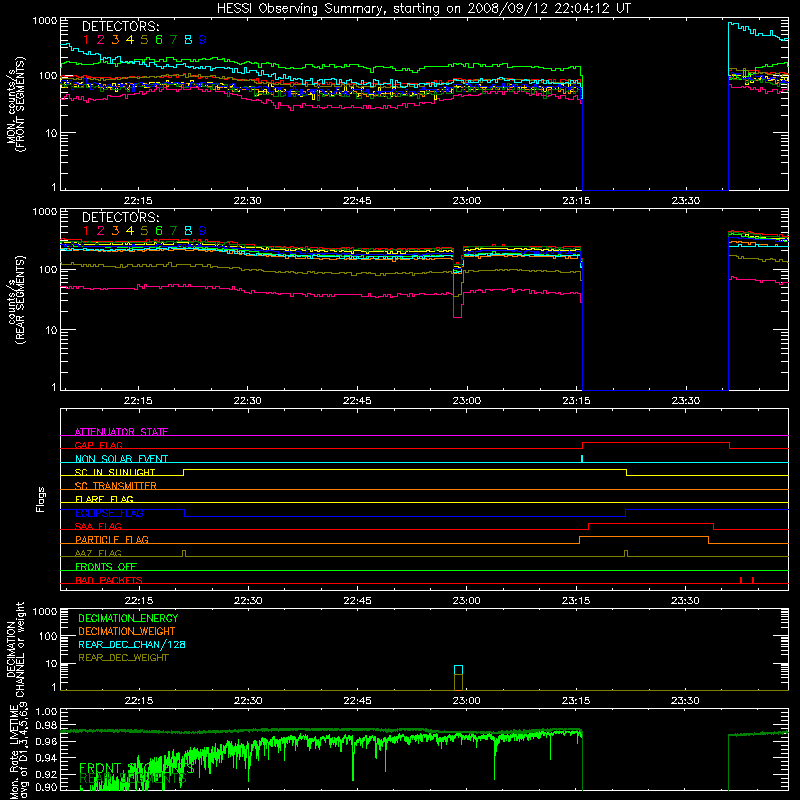Click the SC_TRANSMITTER flag label
Screen dimensions: 800x800
tap(115, 485)
